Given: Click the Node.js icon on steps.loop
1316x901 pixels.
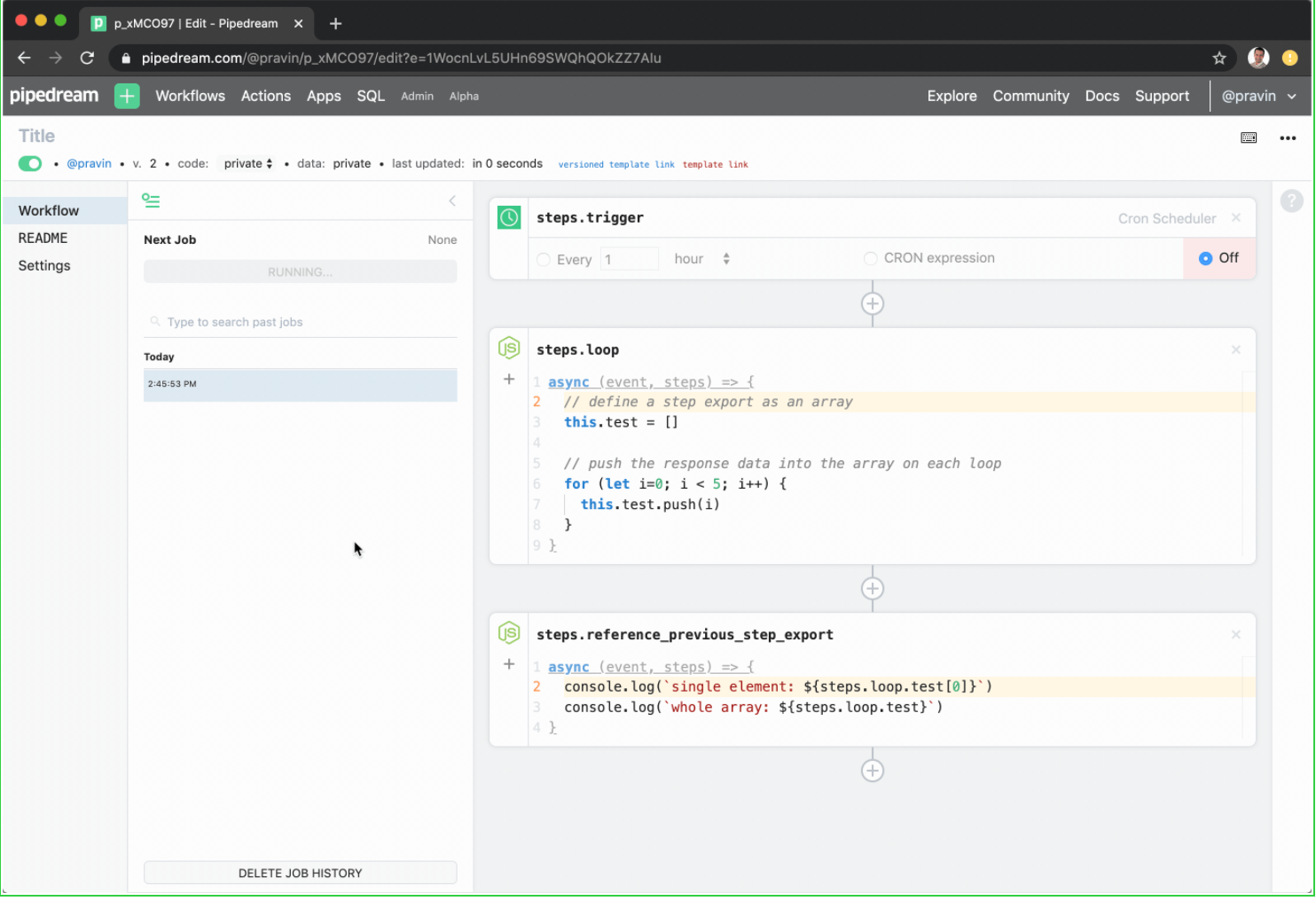Looking at the screenshot, I should 509,349.
